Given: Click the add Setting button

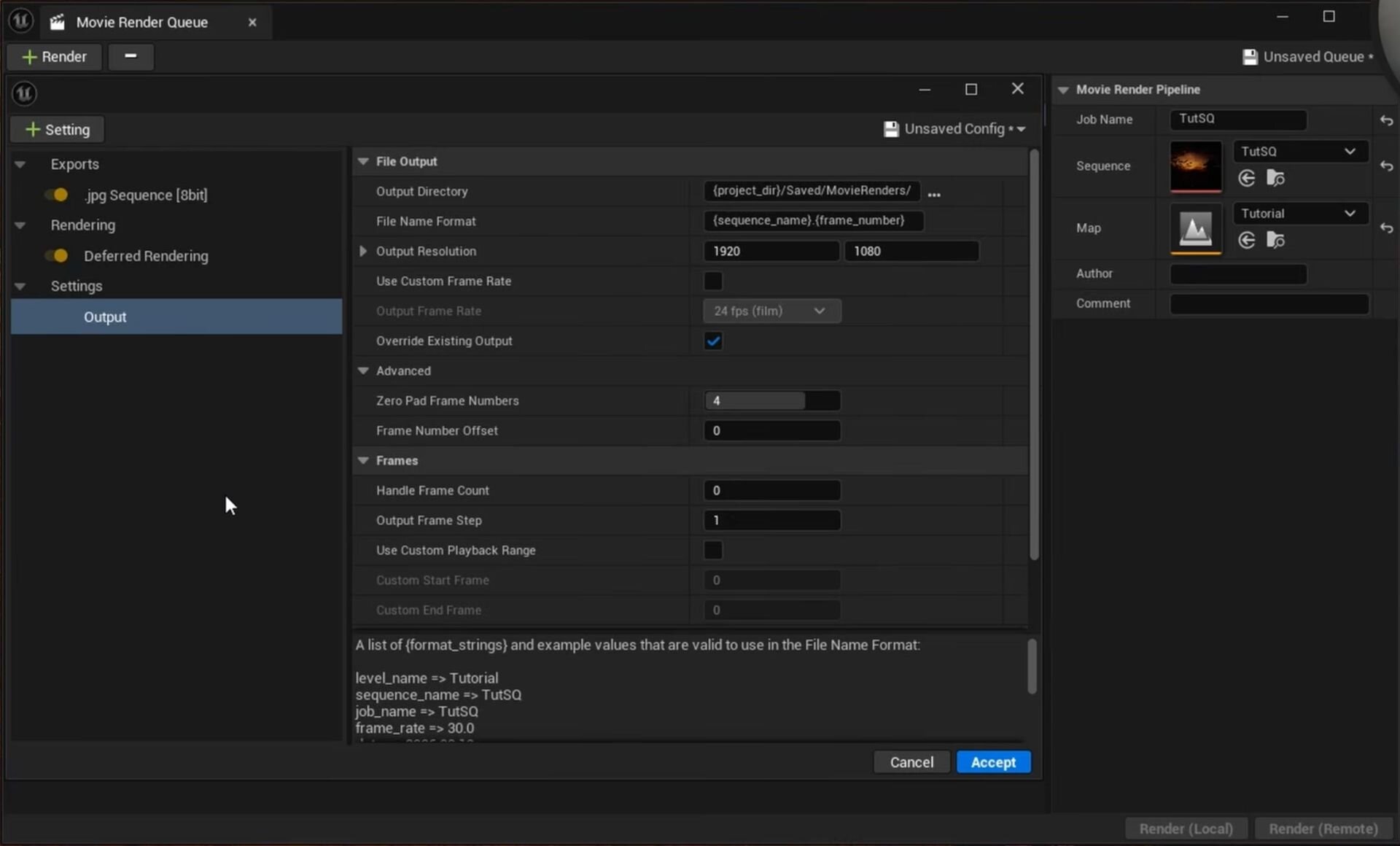Looking at the screenshot, I should point(58,130).
